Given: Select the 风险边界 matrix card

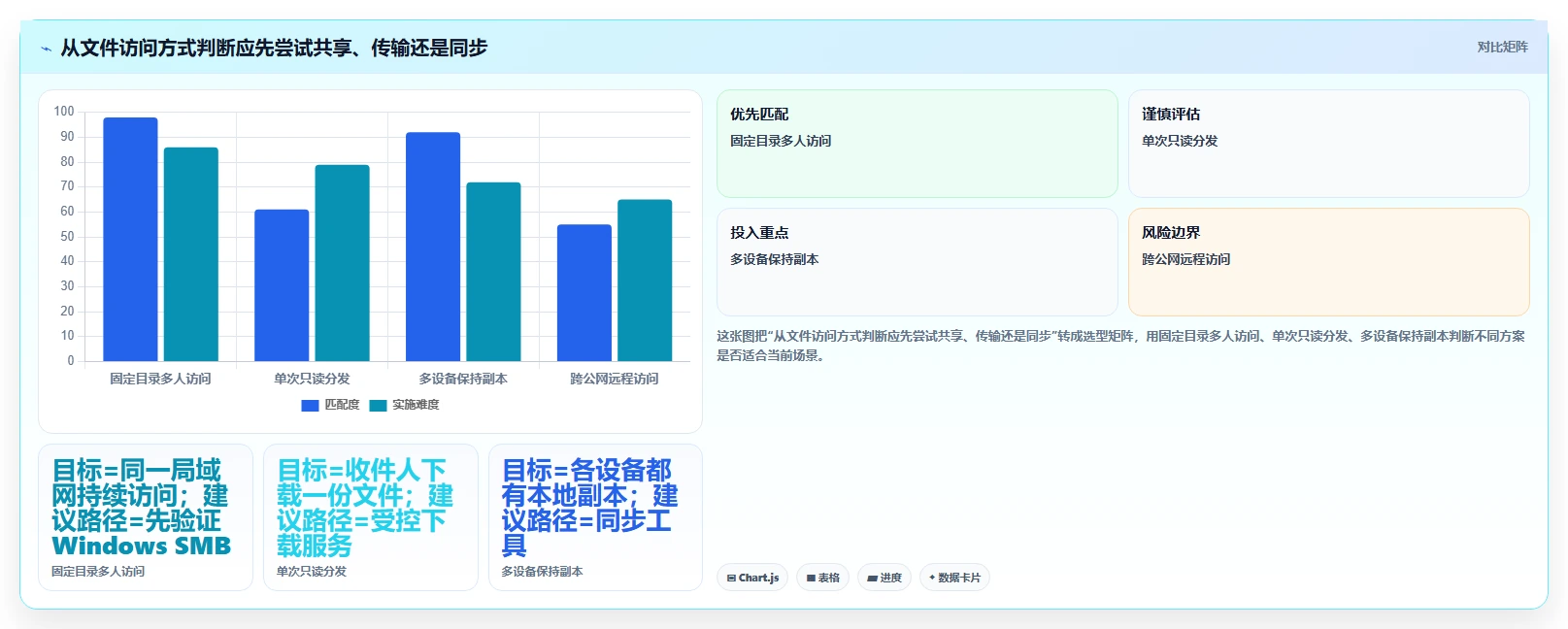Looking at the screenshot, I should click(1328, 262).
